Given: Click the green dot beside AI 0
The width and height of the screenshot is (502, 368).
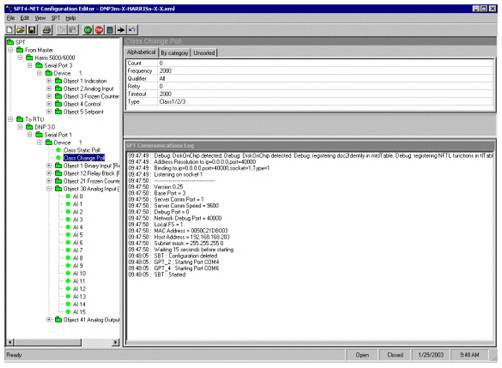Looking at the screenshot, I should (x=68, y=196).
